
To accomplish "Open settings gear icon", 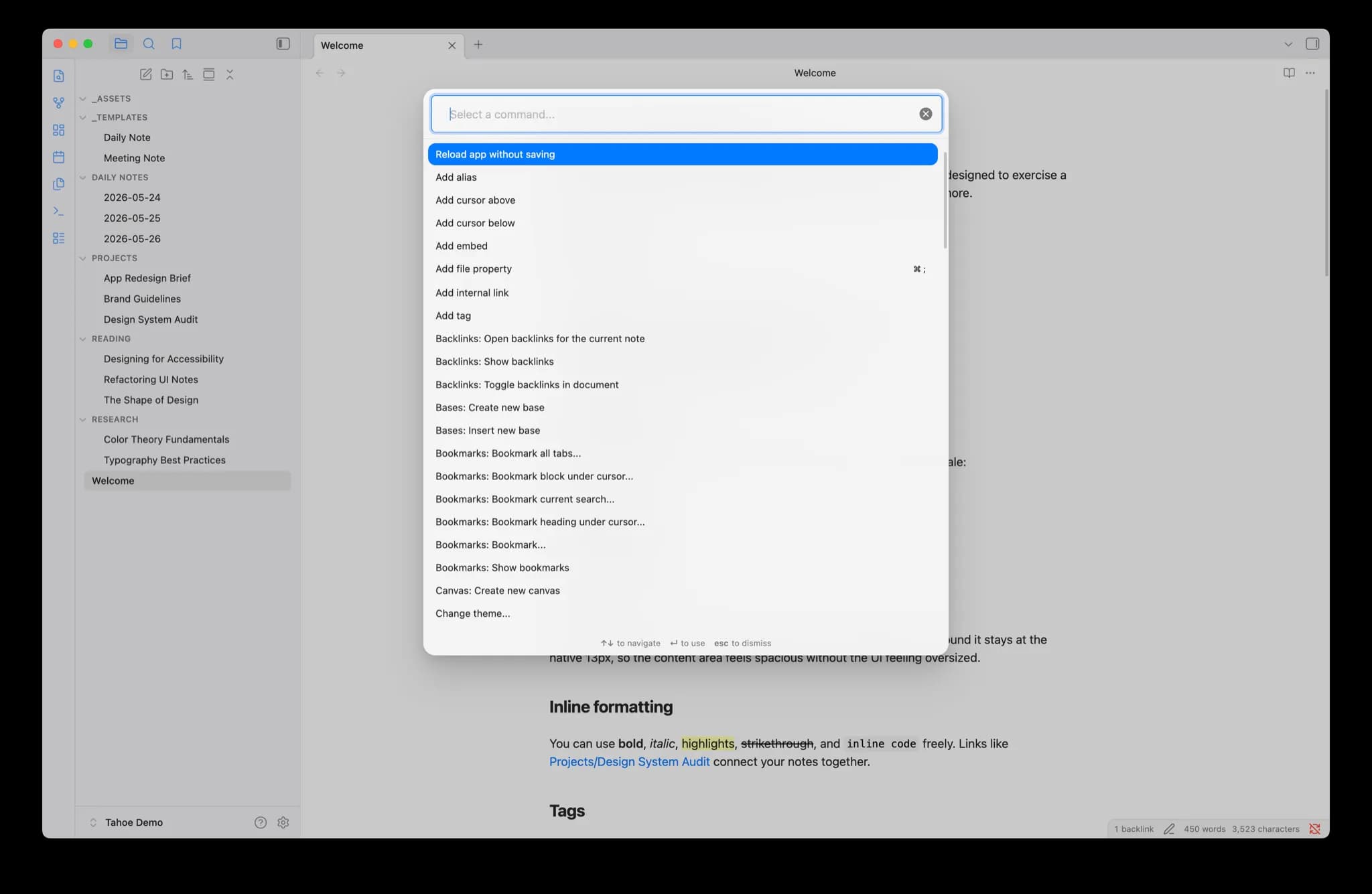I will [283, 823].
